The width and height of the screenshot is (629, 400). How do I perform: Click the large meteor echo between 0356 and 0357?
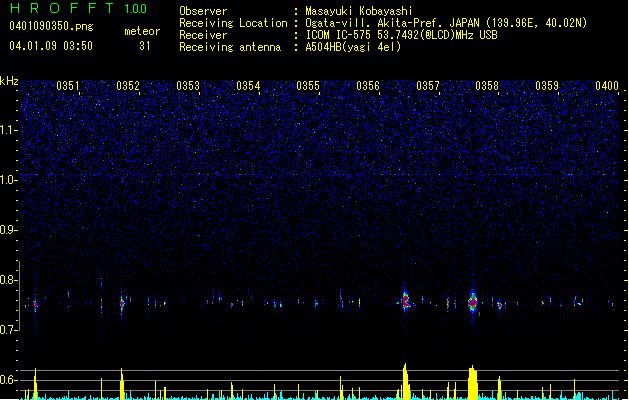click(406, 301)
